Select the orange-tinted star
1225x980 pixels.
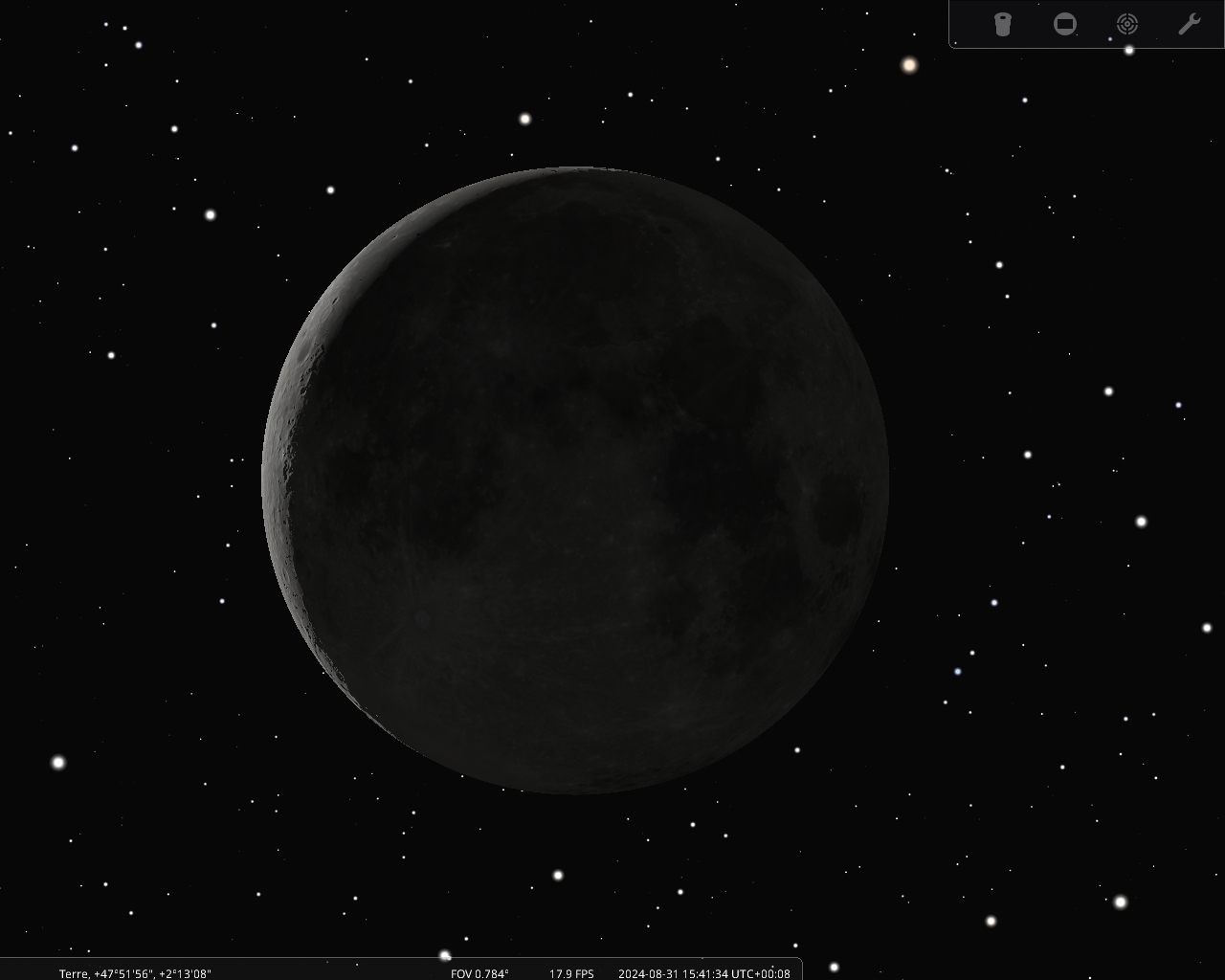point(909,65)
